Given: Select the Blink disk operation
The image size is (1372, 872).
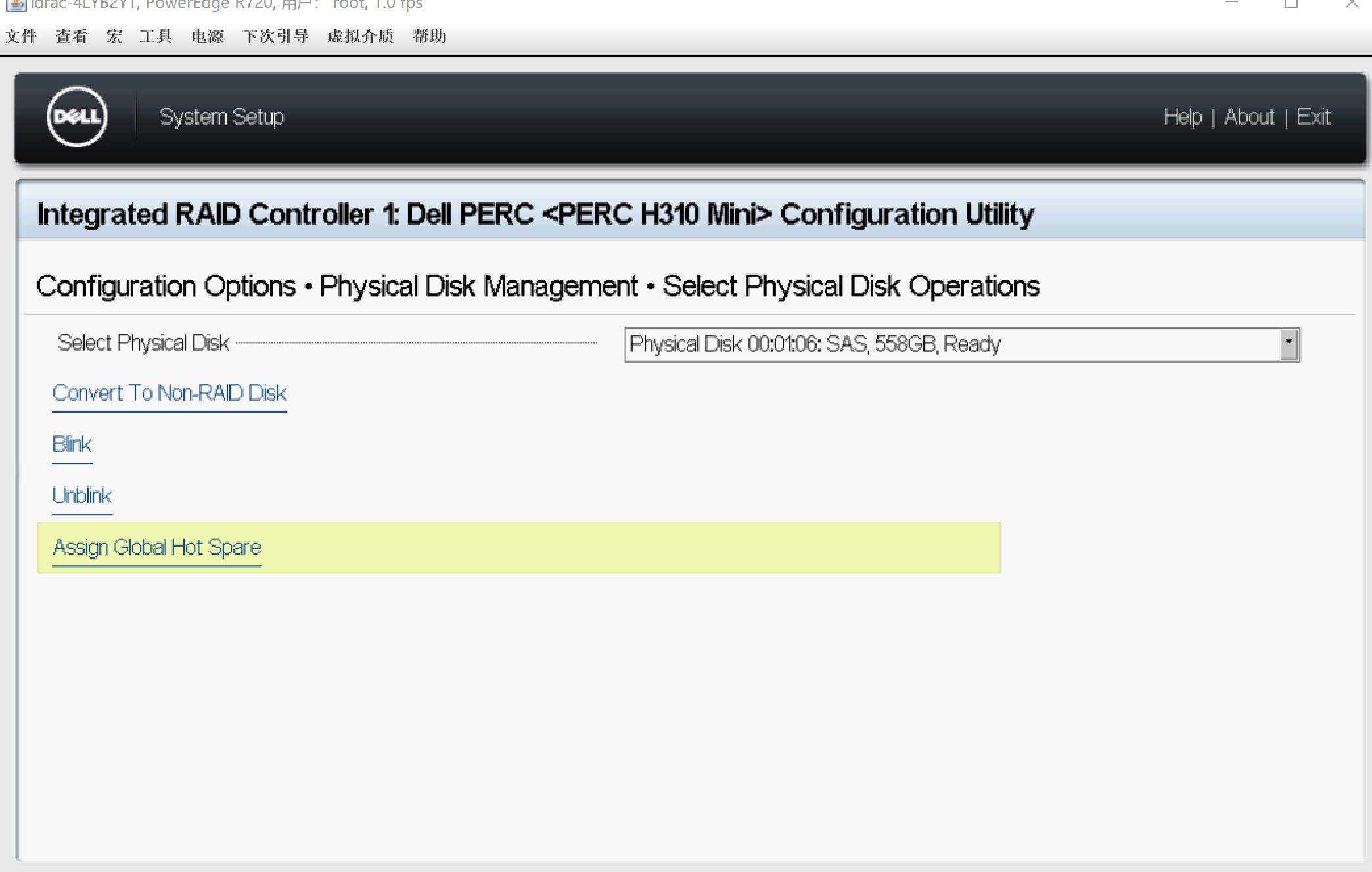Looking at the screenshot, I should 72,444.
